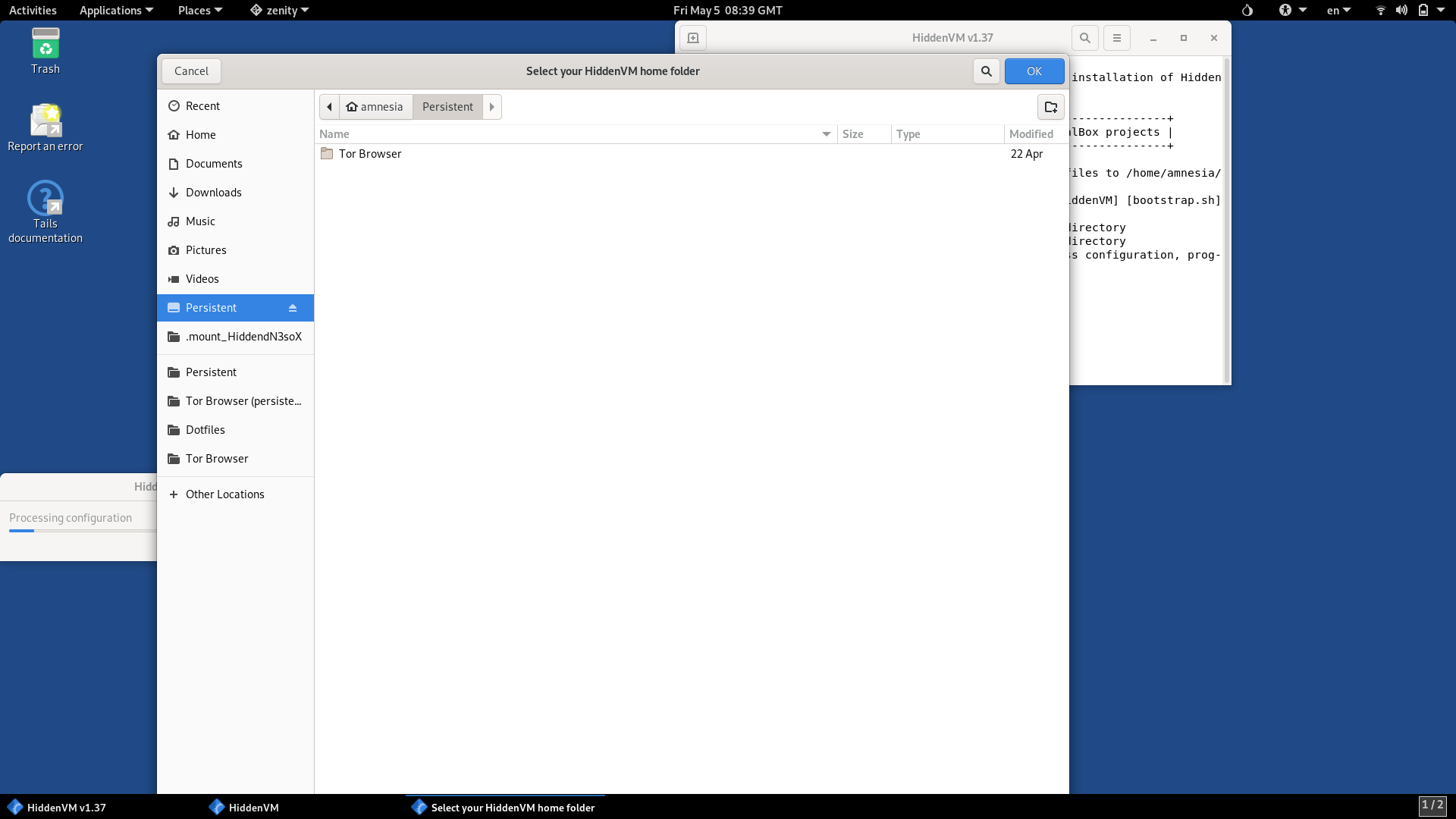Select the Tor Browser folder row

point(370,154)
